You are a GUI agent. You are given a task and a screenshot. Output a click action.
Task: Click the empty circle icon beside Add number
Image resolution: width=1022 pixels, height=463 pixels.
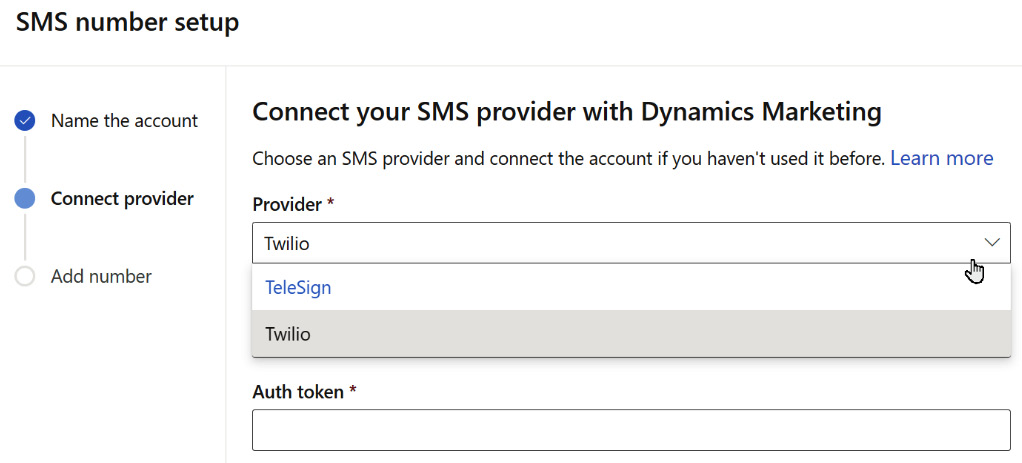tap(25, 276)
